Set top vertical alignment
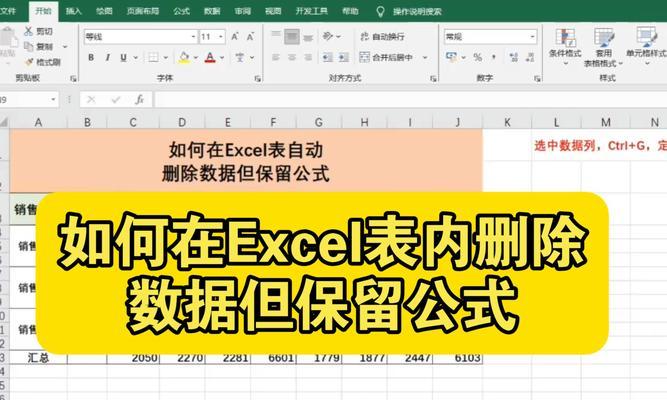Viewport: 667px width, 400px height. point(276,37)
